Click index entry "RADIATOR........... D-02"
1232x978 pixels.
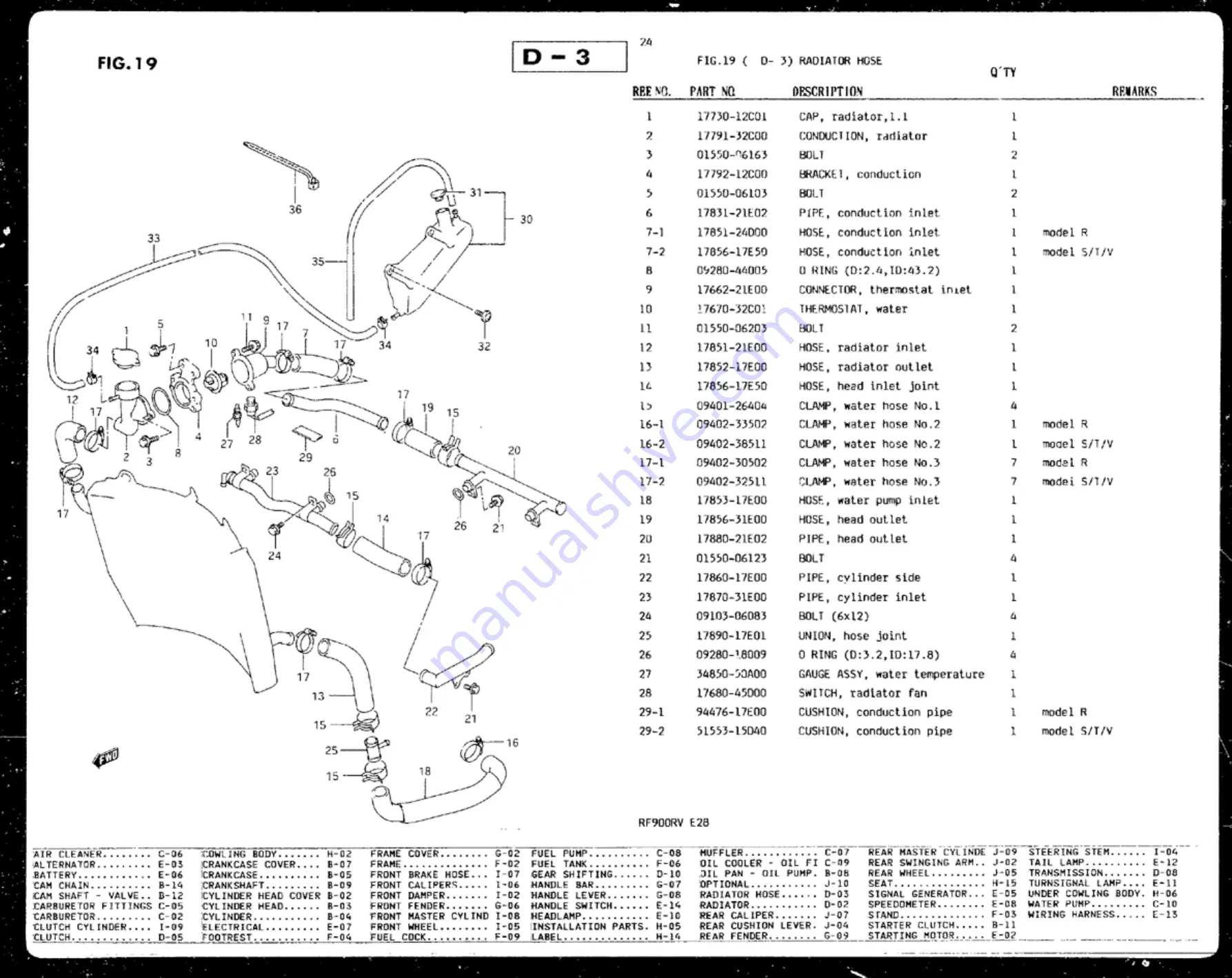[x=774, y=904]
